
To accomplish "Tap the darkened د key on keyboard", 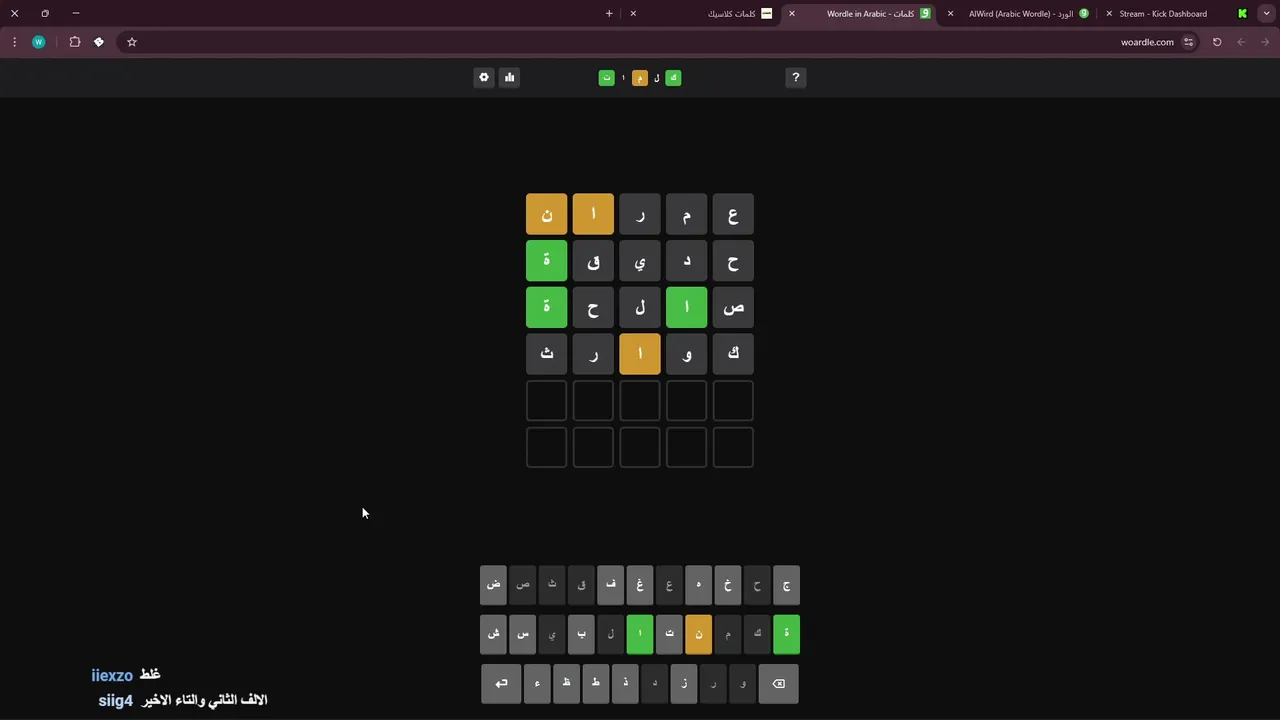I will pyautogui.click(x=655, y=684).
